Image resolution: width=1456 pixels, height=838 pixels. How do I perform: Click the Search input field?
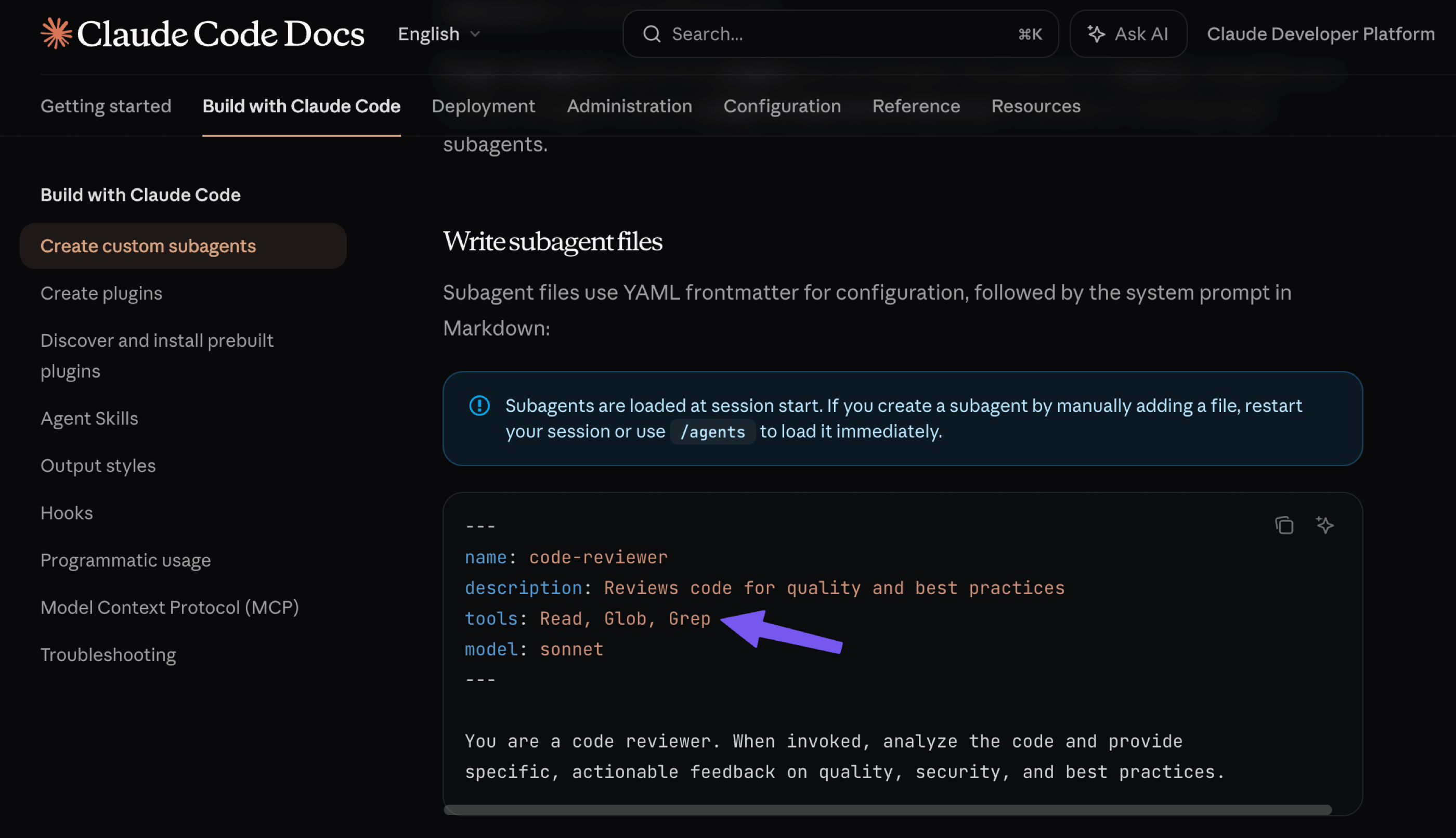(840, 34)
